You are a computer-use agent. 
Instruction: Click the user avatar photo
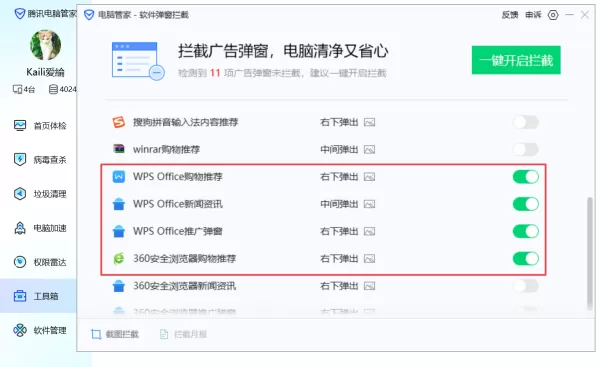[x=46, y=45]
